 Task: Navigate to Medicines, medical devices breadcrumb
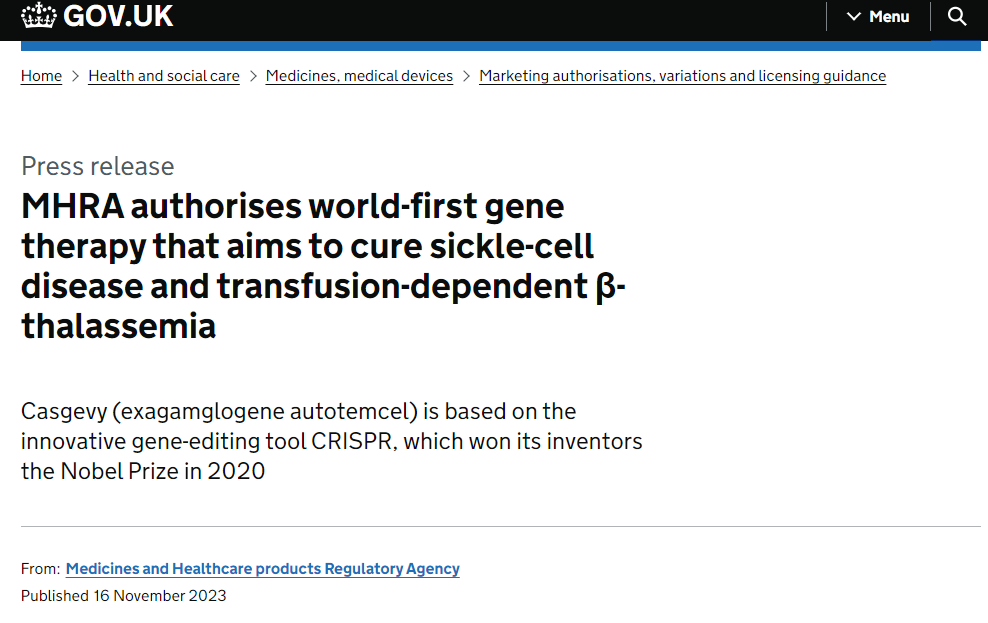359,76
